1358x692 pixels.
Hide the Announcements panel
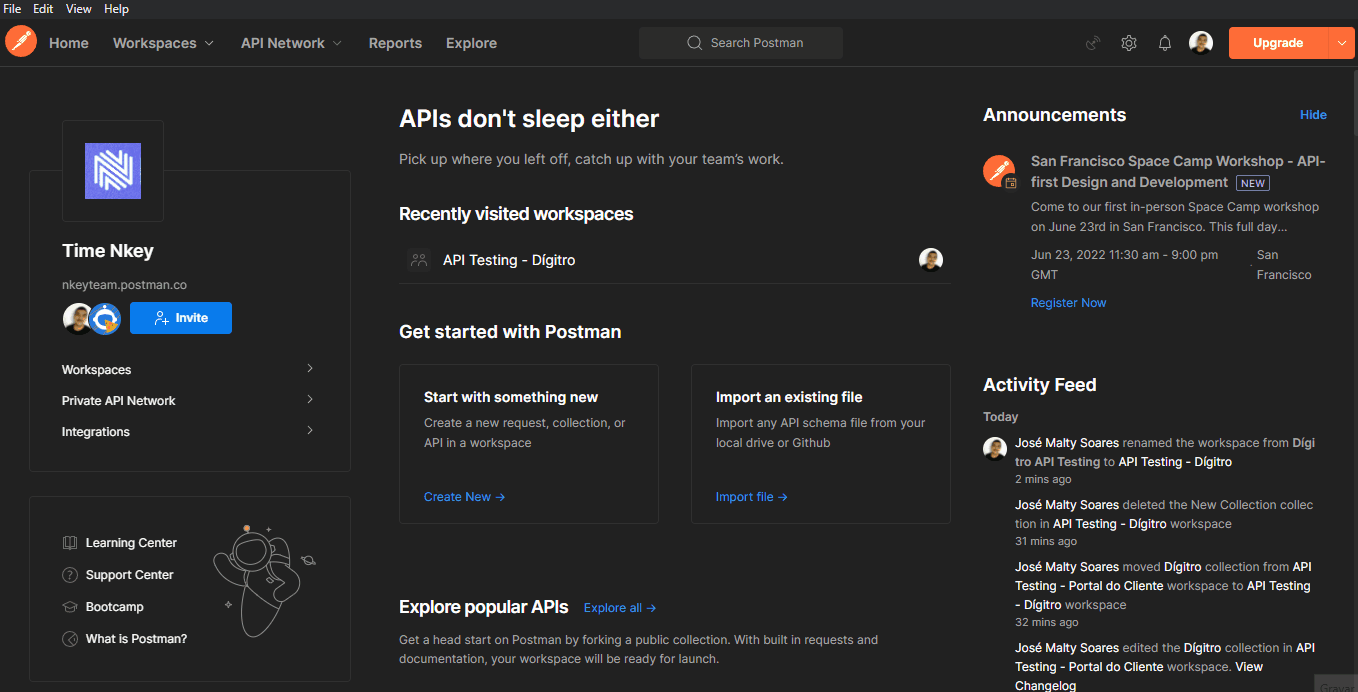pyautogui.click(x=1313, y=115)
